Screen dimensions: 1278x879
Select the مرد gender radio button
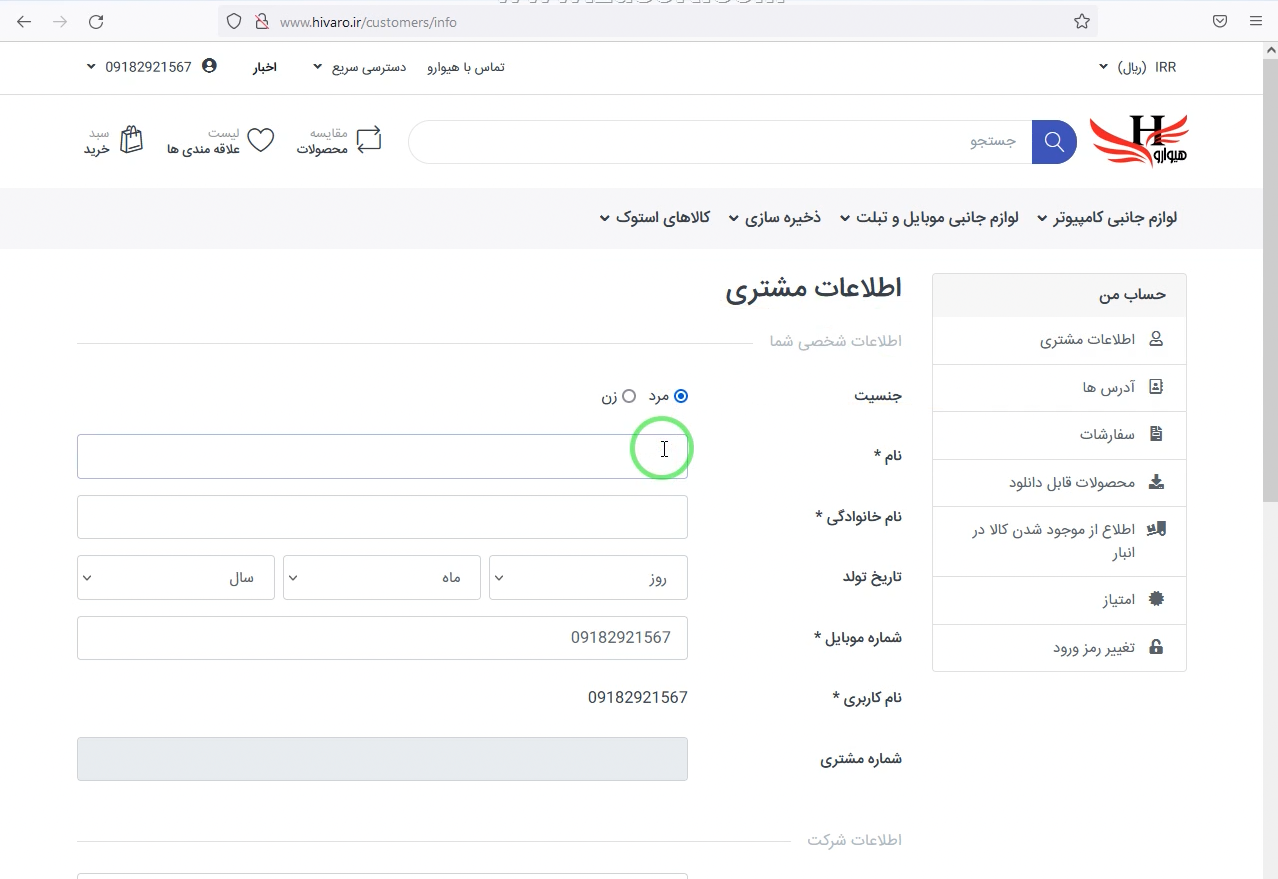pyautogui.click(x=681, y=396)
